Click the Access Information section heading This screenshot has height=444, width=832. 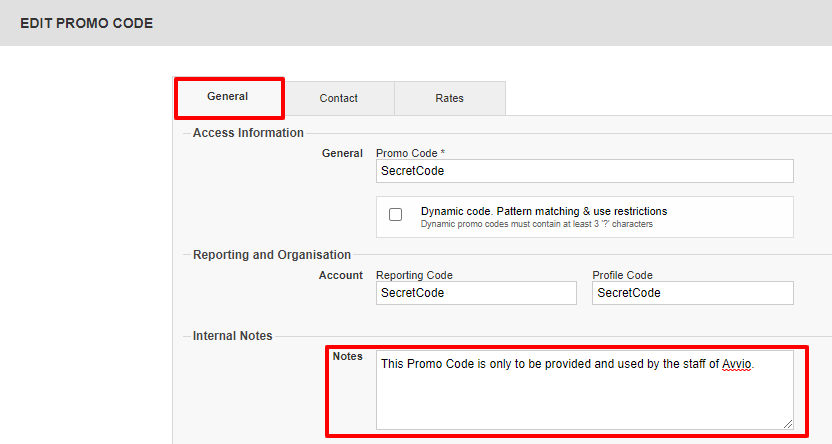tap(248, 133)
